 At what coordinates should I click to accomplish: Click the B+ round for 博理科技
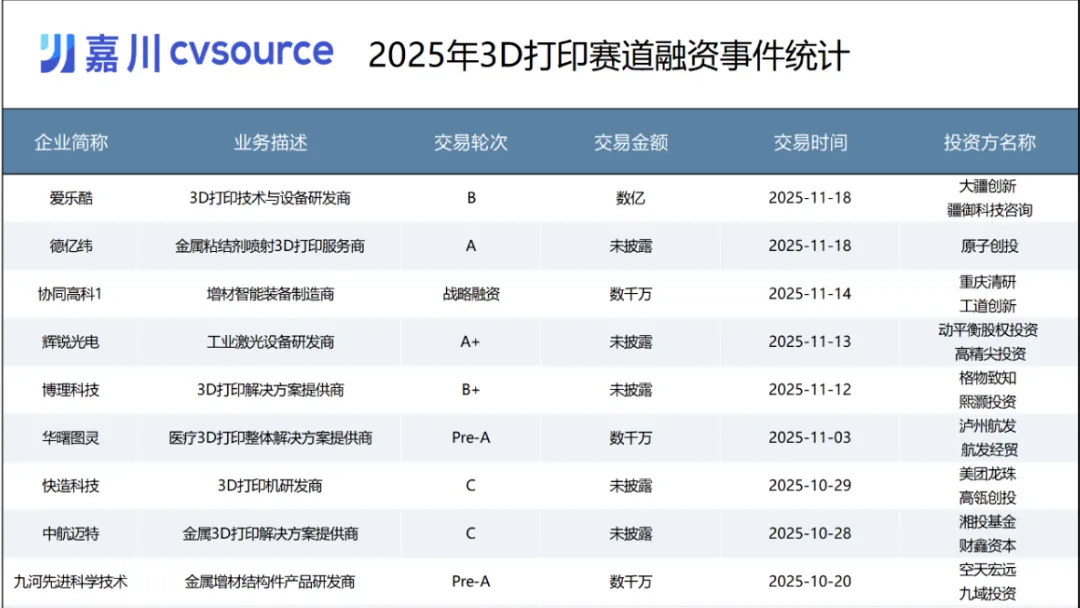(x=470, y=390)
